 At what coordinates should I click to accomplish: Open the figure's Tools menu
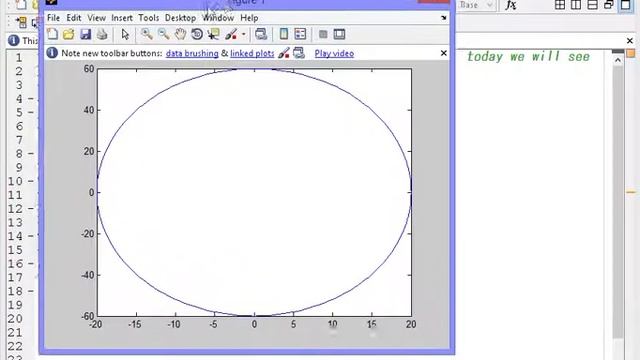(x=149, y=18)
